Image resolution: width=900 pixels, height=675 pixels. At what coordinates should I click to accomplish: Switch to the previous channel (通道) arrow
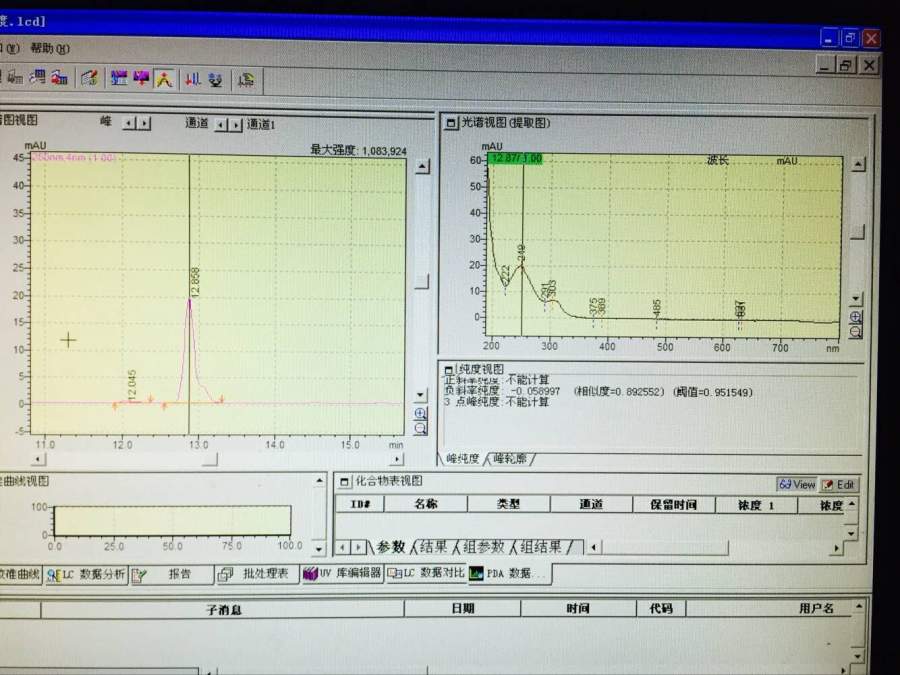tap(221, 124)
